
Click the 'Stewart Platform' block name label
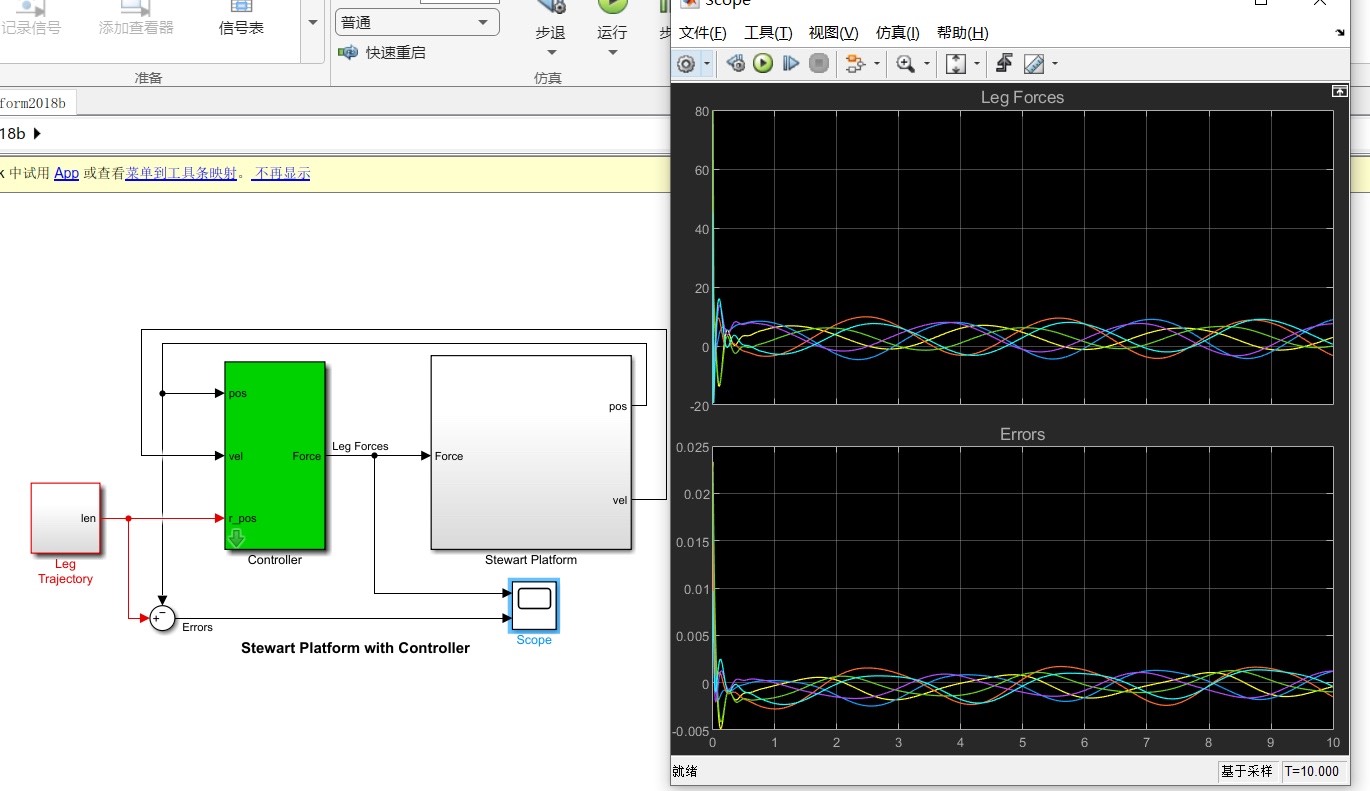[x=531, y=560]
